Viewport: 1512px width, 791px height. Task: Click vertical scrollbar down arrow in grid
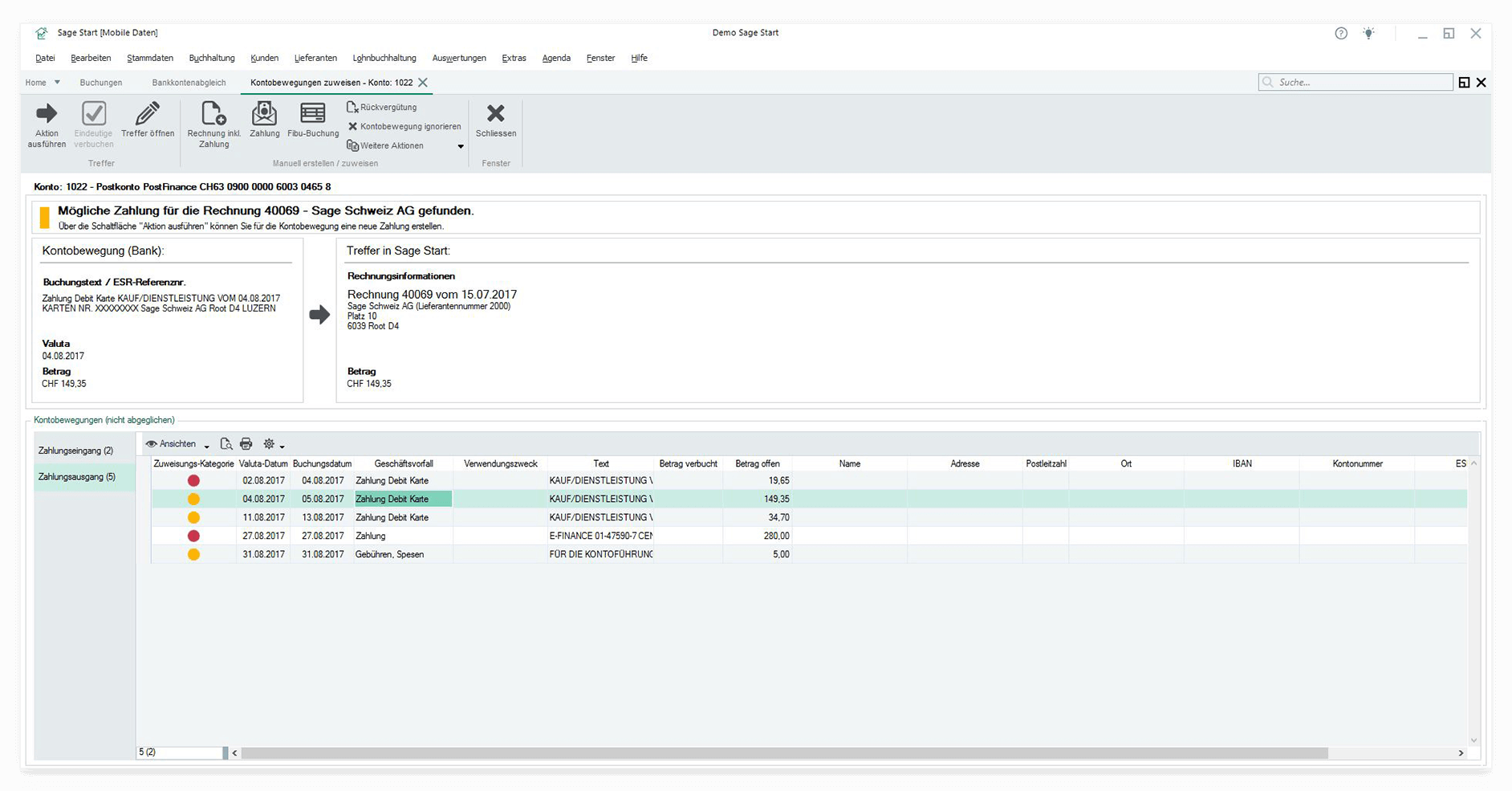click(1473, 740)
